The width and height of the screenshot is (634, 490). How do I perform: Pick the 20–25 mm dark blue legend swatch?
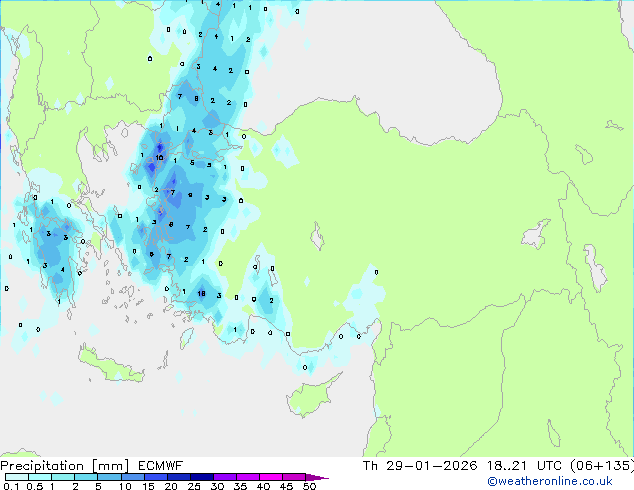[178, 477]
